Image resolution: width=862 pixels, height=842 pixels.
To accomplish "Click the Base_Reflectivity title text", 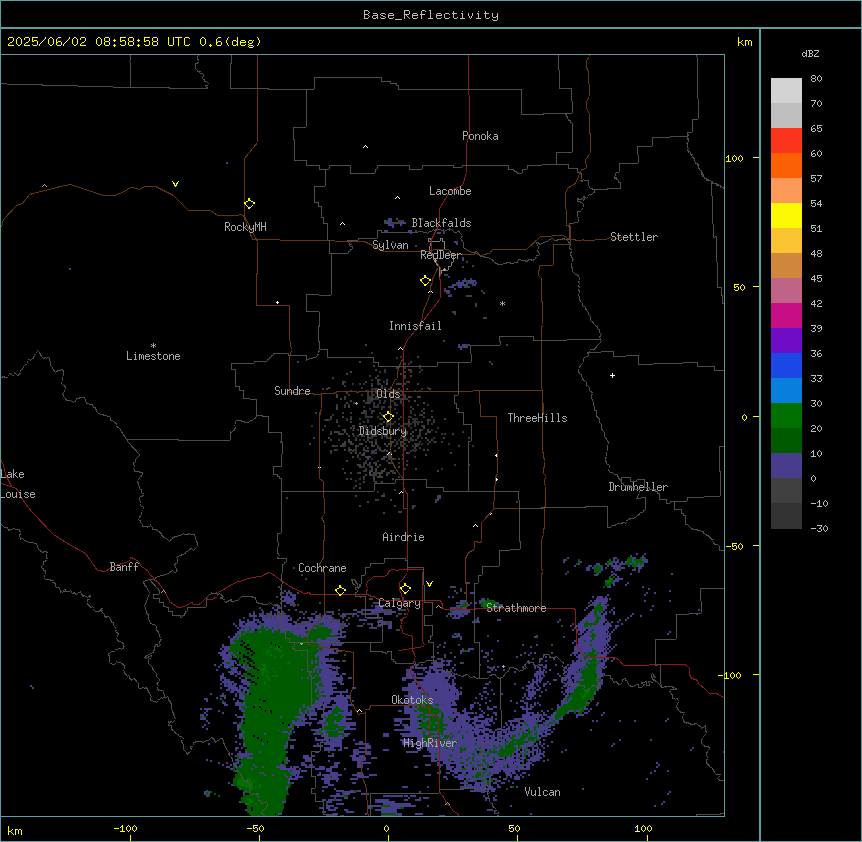I will click(431, 15).
